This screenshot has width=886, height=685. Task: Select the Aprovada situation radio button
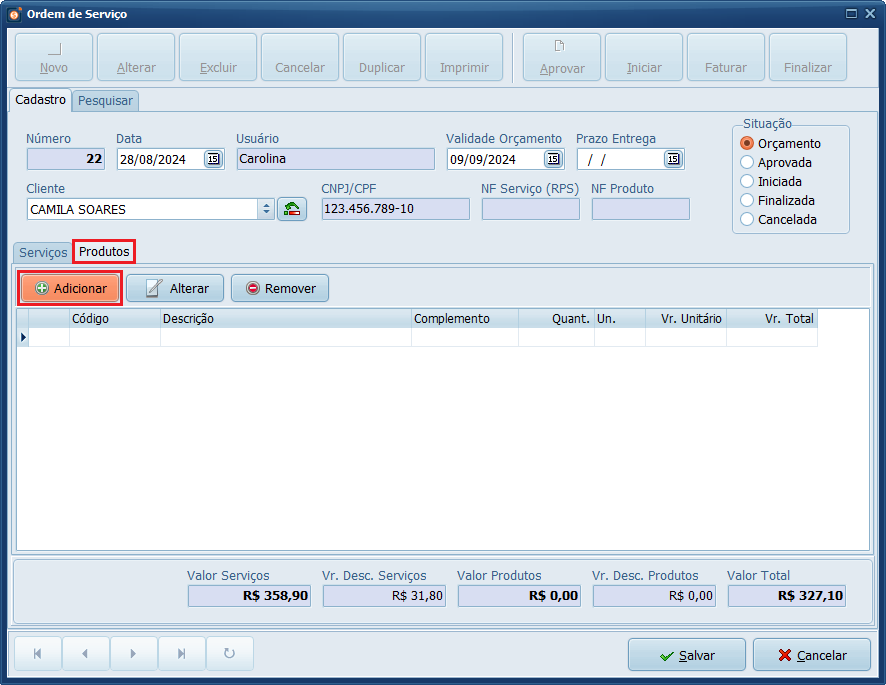(747, 162)
